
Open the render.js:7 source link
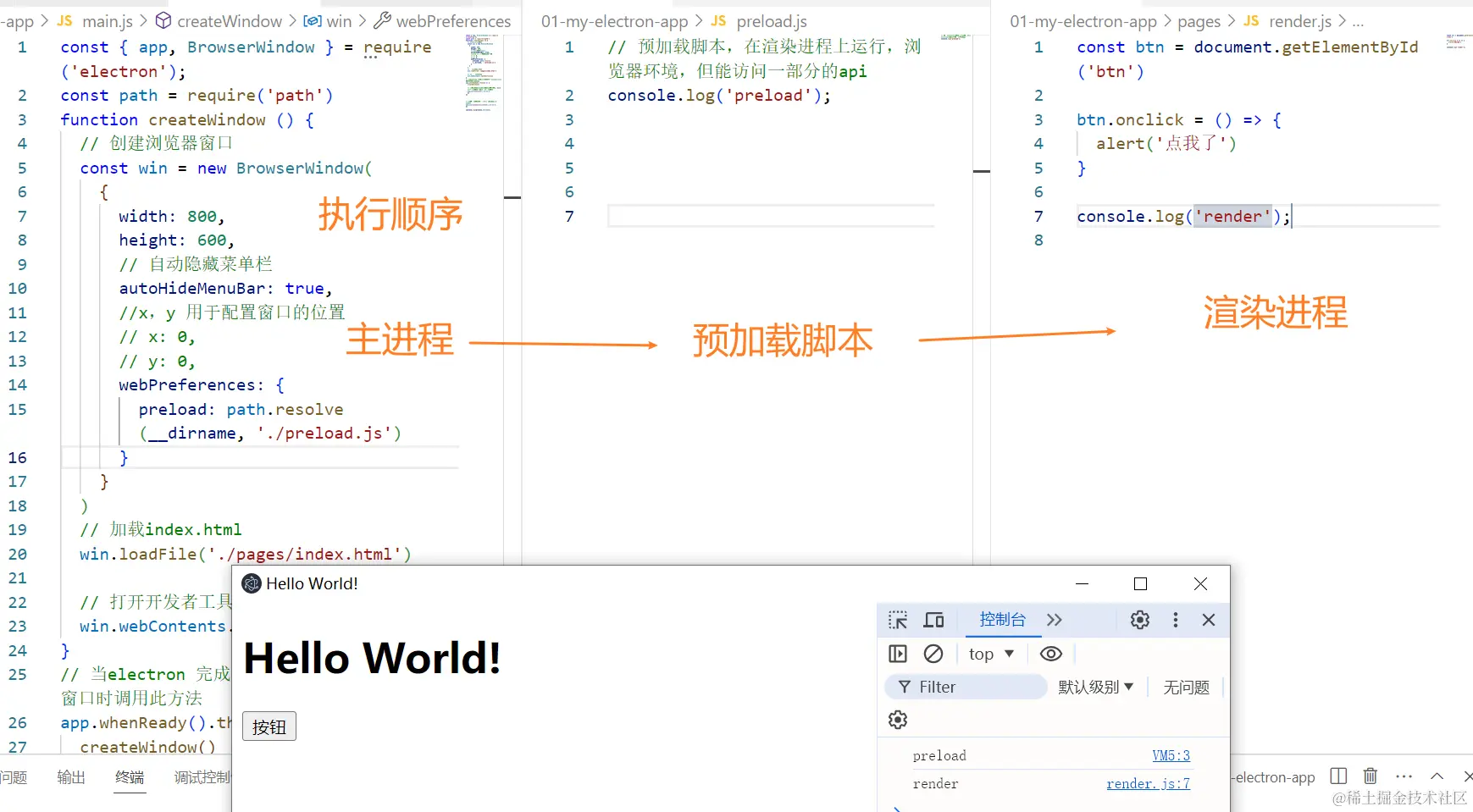point(1148,784)
